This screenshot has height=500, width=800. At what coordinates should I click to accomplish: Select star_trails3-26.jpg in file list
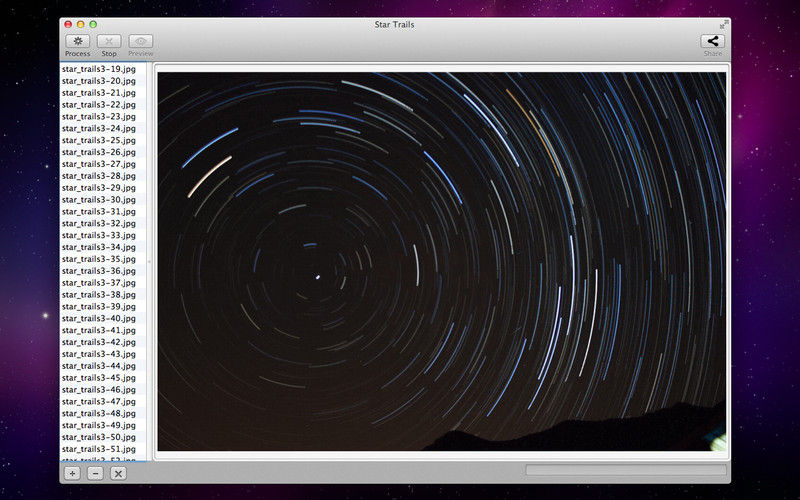[103, 152]
